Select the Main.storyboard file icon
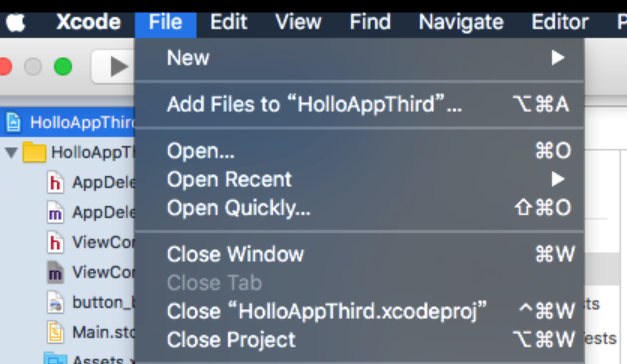Image resolution: width=627 pixels, height=364 pixels. (55, 332)
